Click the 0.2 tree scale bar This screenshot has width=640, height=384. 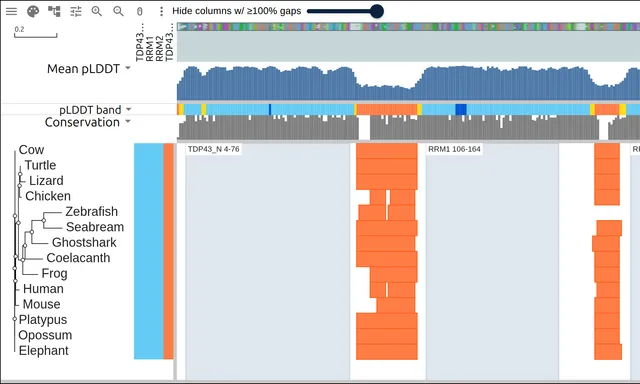[36, 32]
